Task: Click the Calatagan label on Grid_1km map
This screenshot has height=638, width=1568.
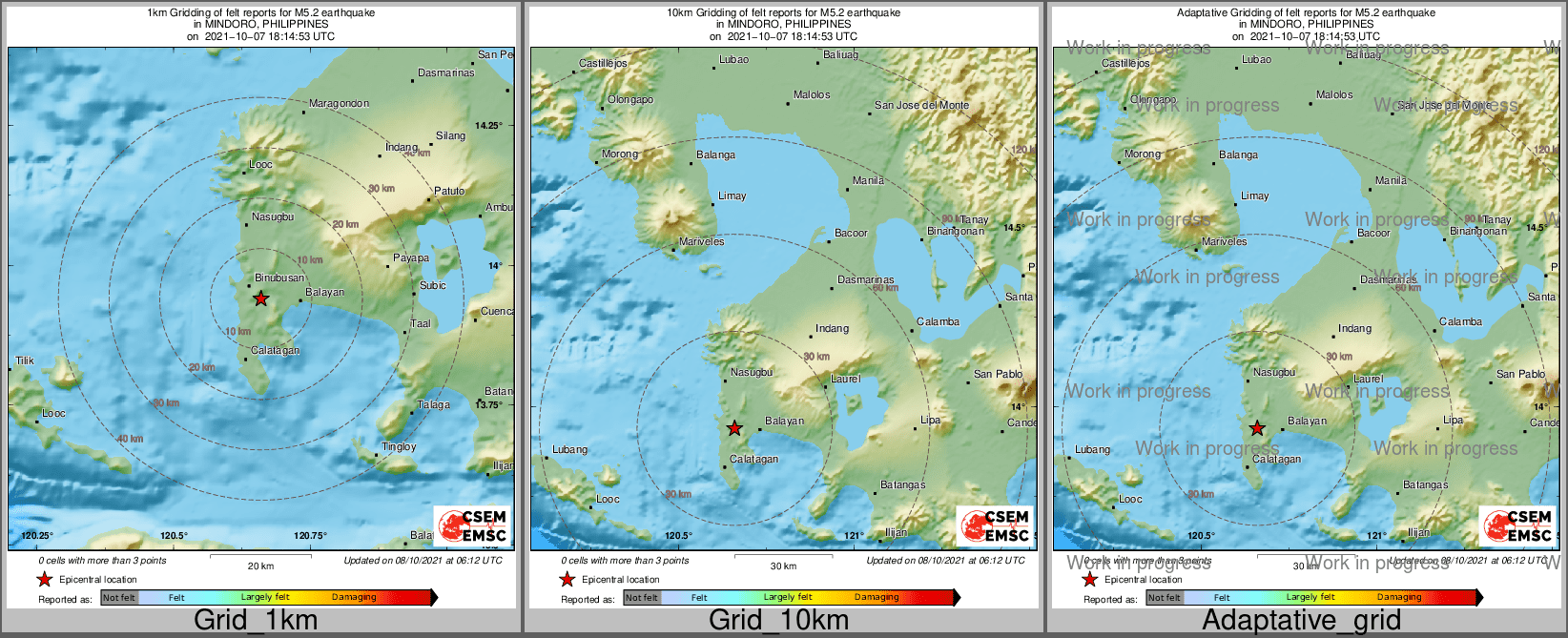Action: 275,350
